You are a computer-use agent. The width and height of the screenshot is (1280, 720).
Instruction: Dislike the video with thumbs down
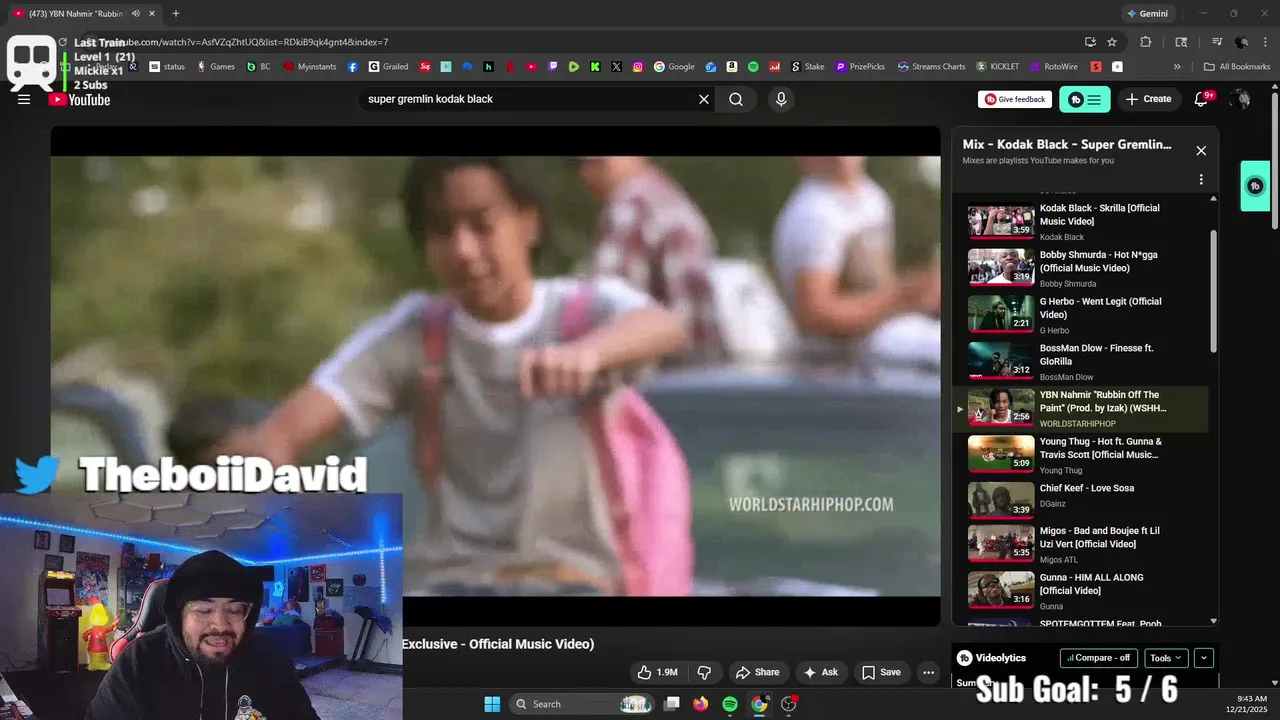704,672
